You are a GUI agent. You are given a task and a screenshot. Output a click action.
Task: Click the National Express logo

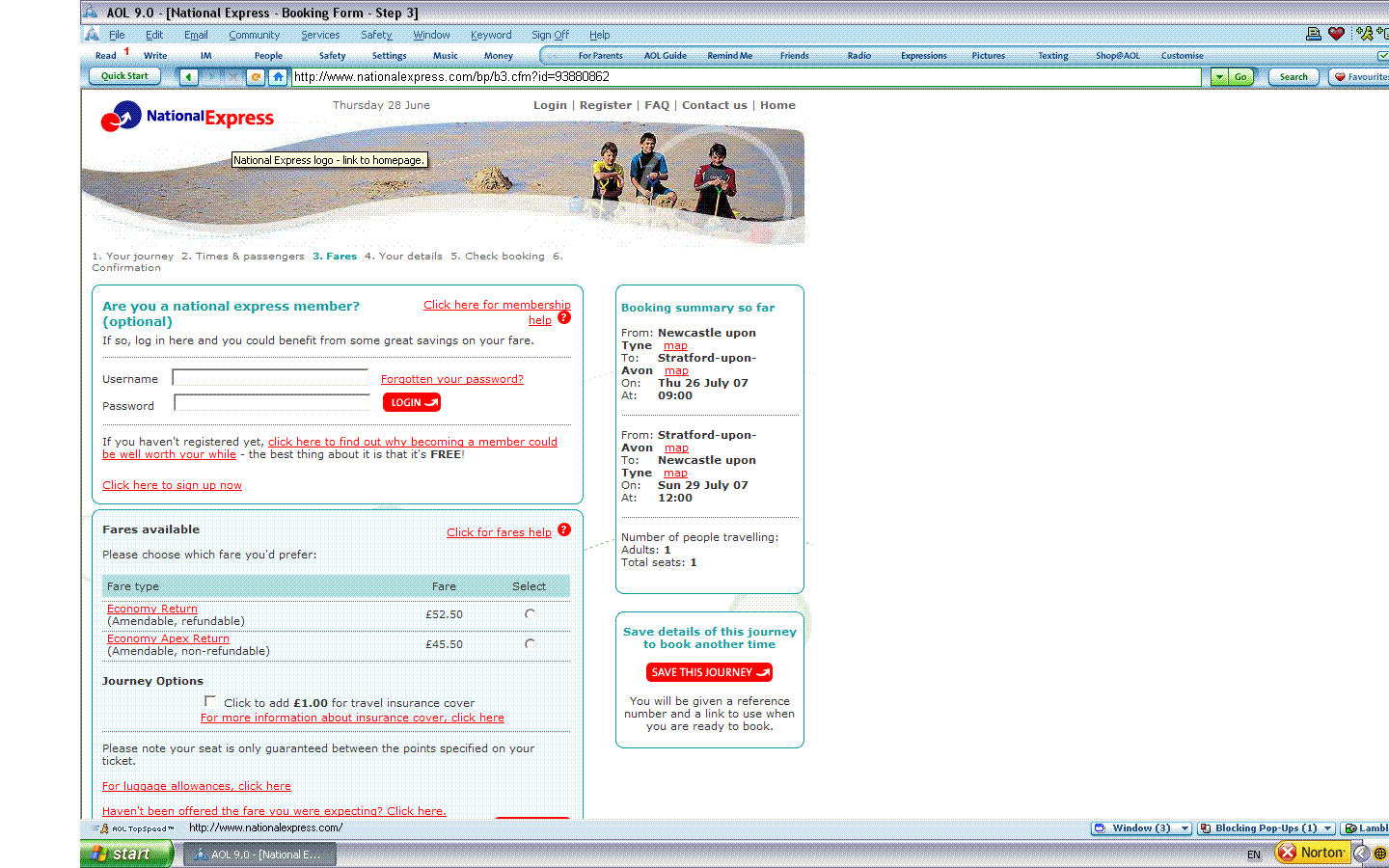(188, 119)
